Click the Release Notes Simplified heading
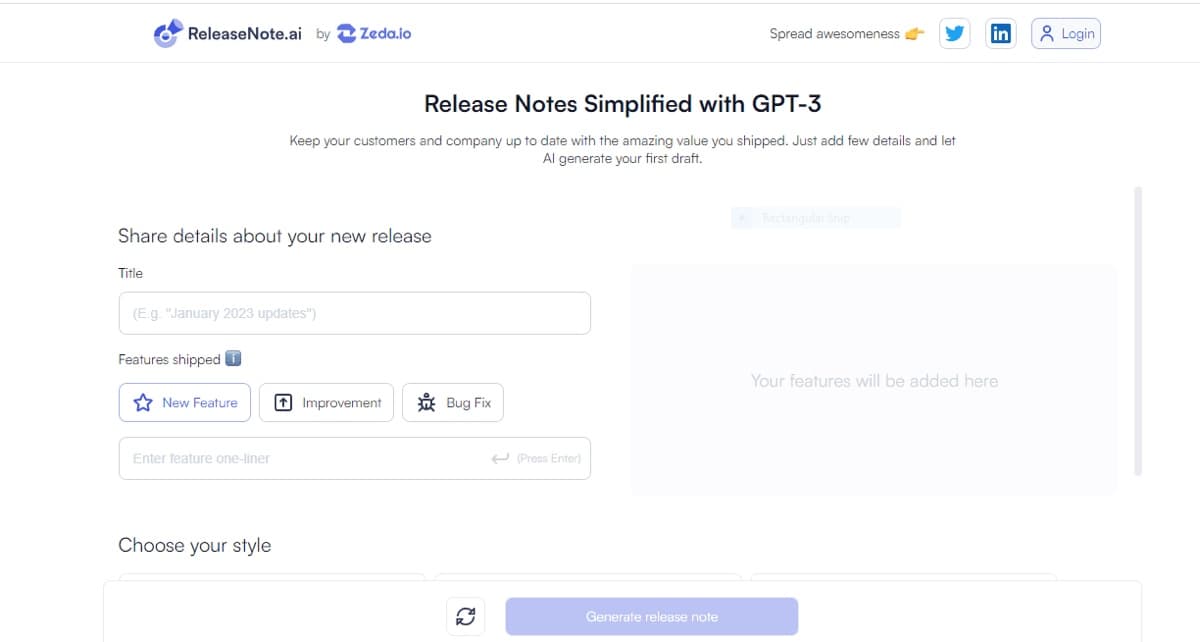Screen dimensions: 1200x642 (623, 103)
